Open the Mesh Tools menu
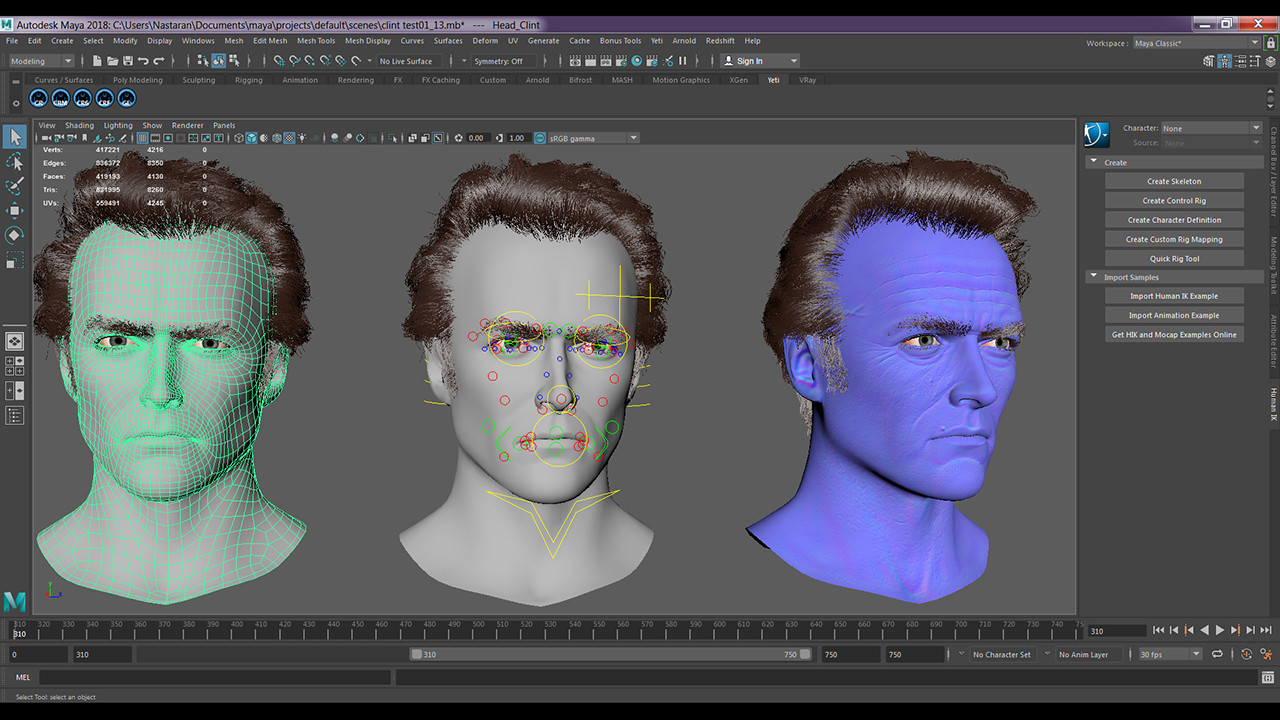The width and height of the screenshot is (1280, 720). (x=316, y=41)
